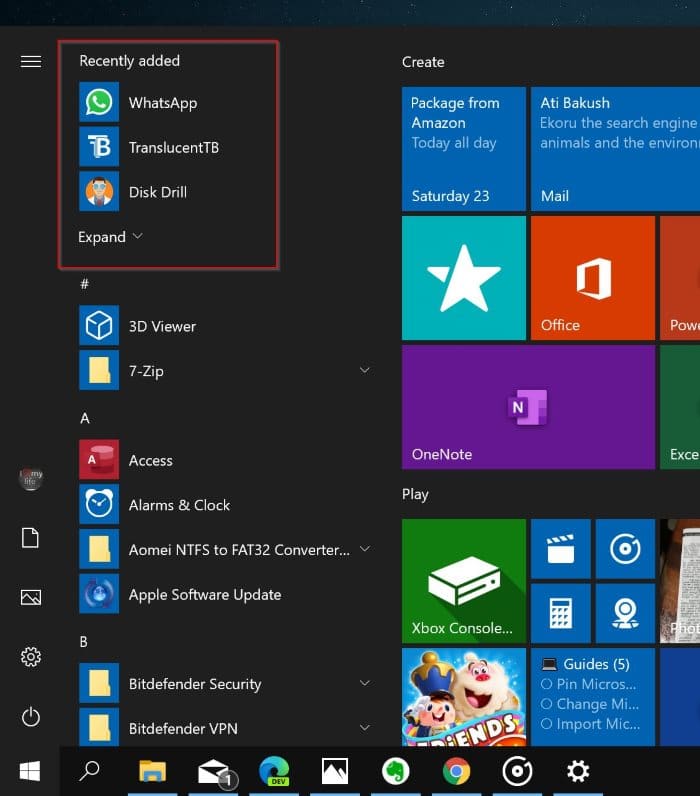Open Groove Music on taskbar
Viewport: 700px width, 796px height.
tap(517, 771)
